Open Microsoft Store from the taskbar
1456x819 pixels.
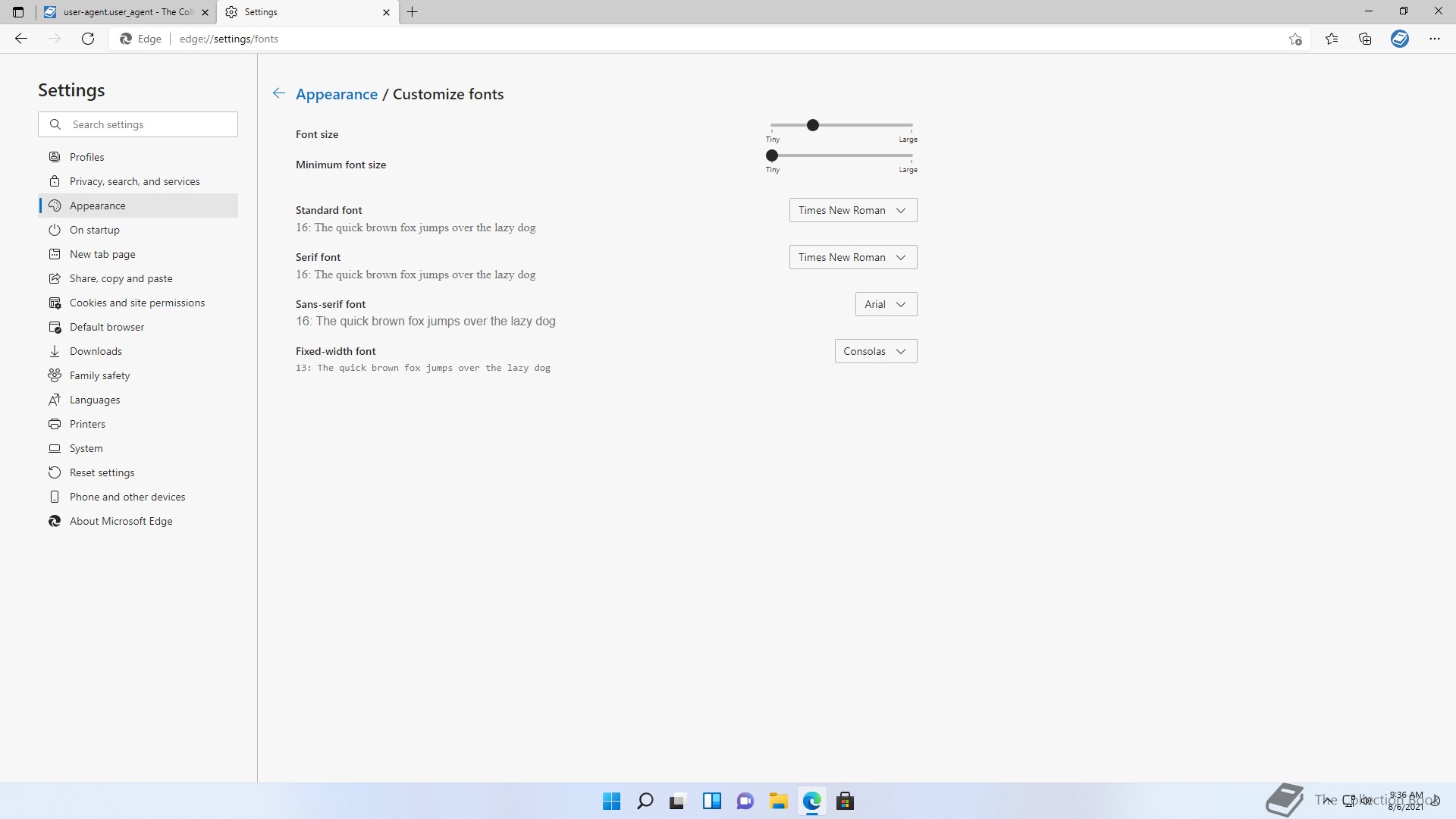point(845,801)
